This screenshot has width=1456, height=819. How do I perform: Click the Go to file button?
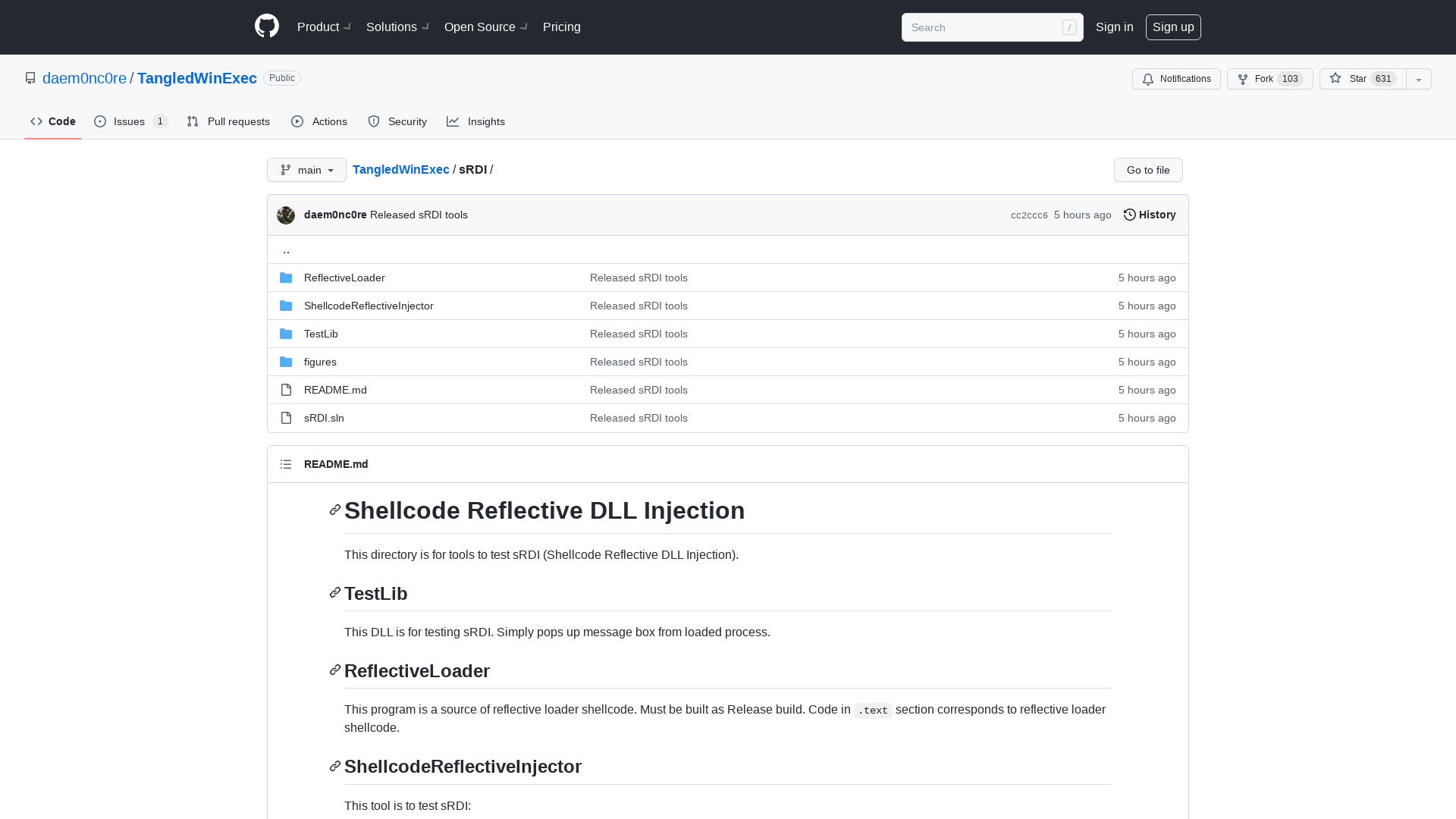[x=1148, y=170]
